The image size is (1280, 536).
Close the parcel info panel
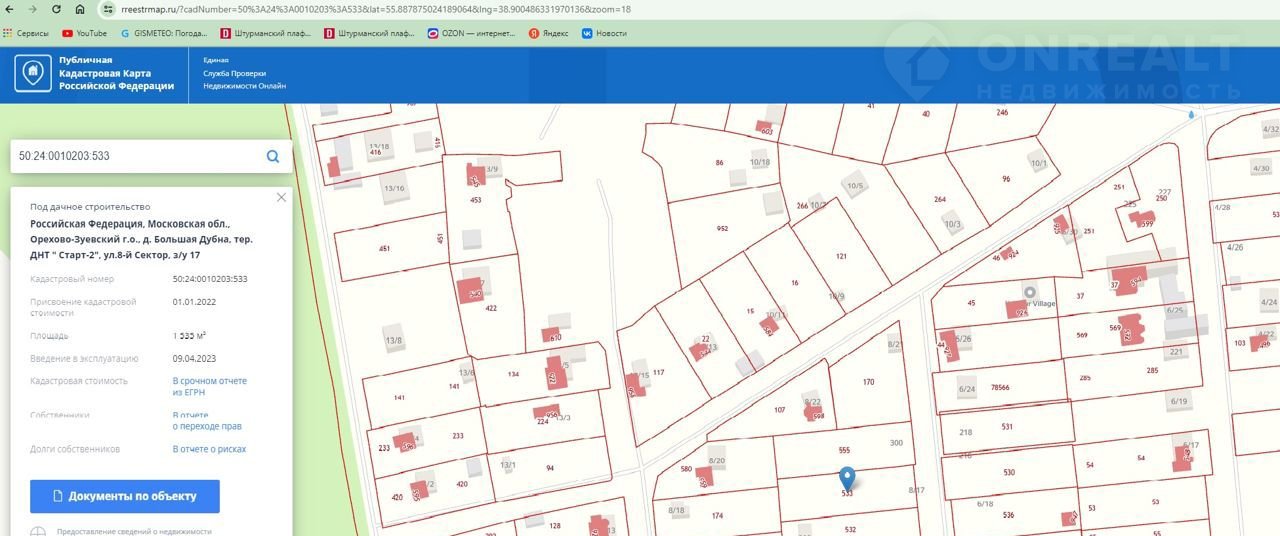coord(281,198)
